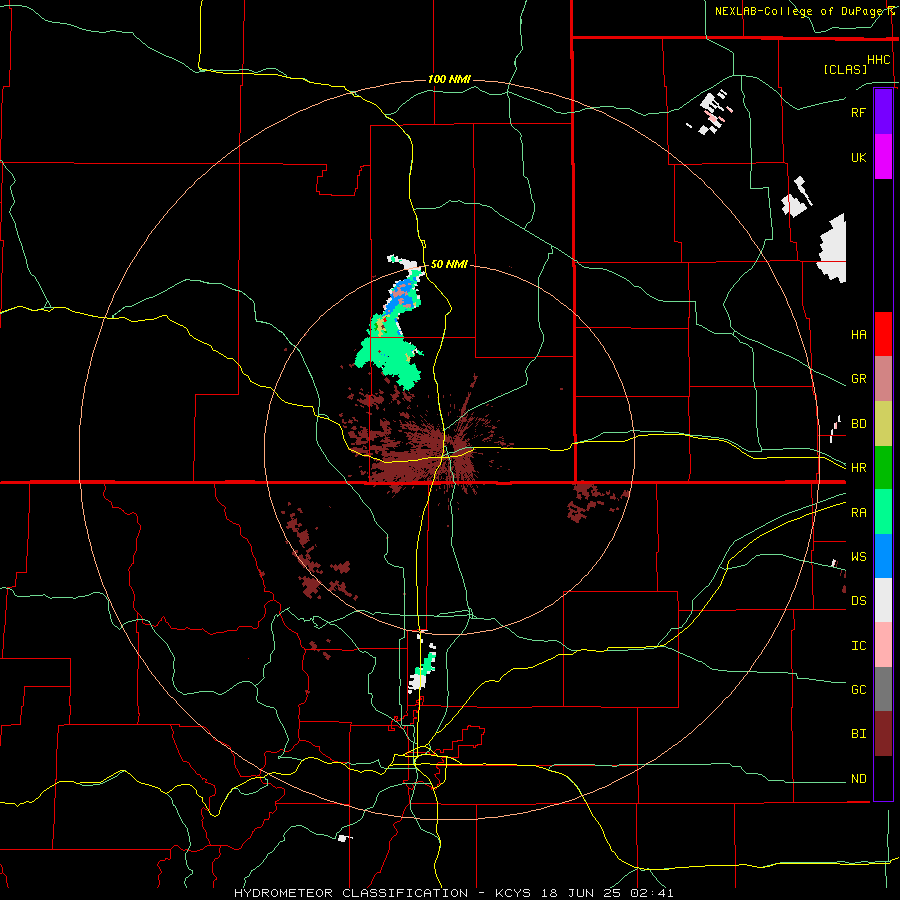Click the HR legend label
Screen dimensions: 900x900
pos(858,468)
